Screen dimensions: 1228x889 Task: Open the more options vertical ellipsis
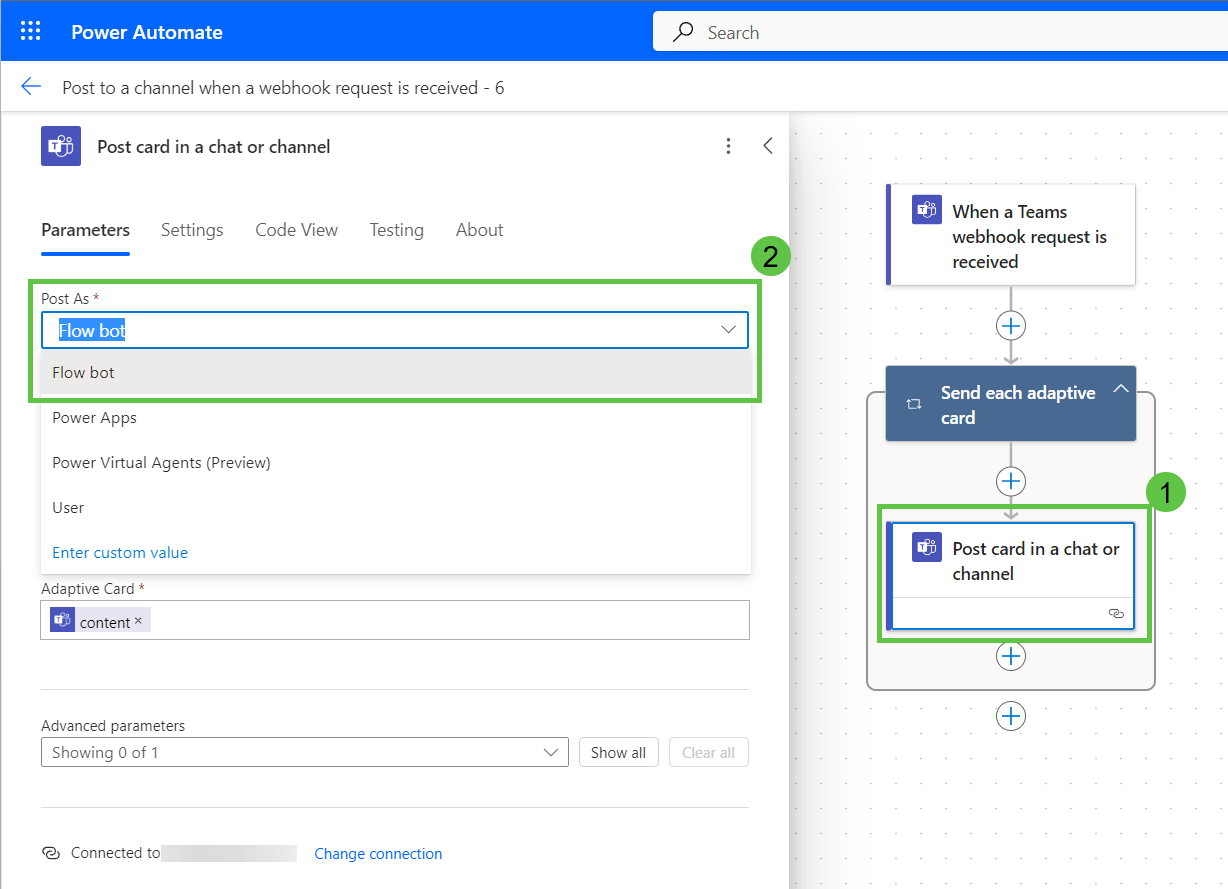click(729, 146)
